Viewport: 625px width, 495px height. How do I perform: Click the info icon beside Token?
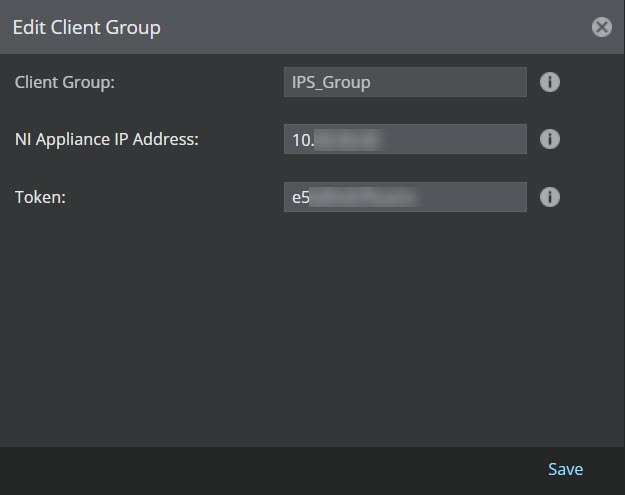(x=550, y=197)
